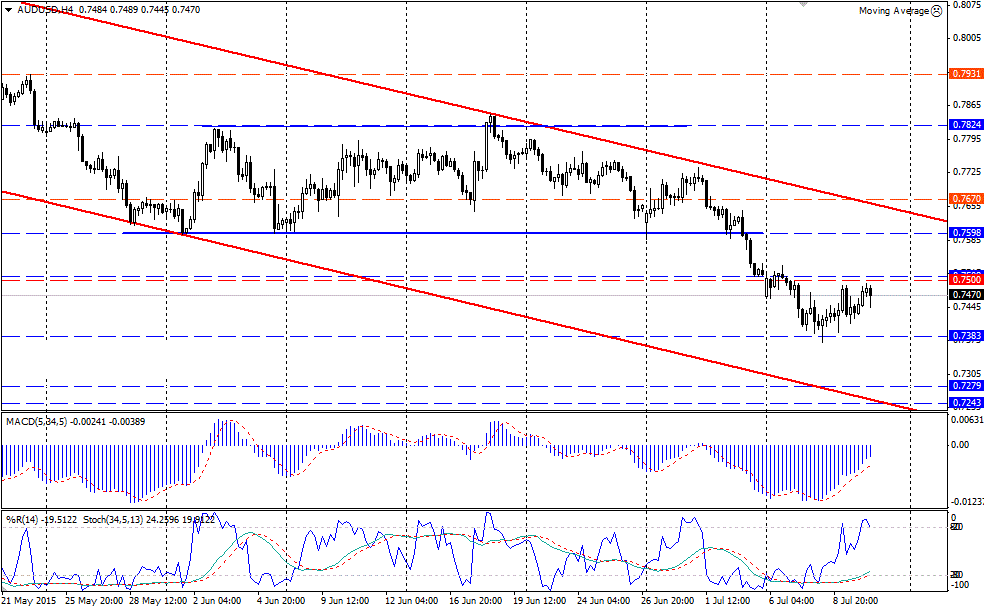Select the 0.7279 blue price tag
This screenshot has width=984, height=608.
coord(965,386)
